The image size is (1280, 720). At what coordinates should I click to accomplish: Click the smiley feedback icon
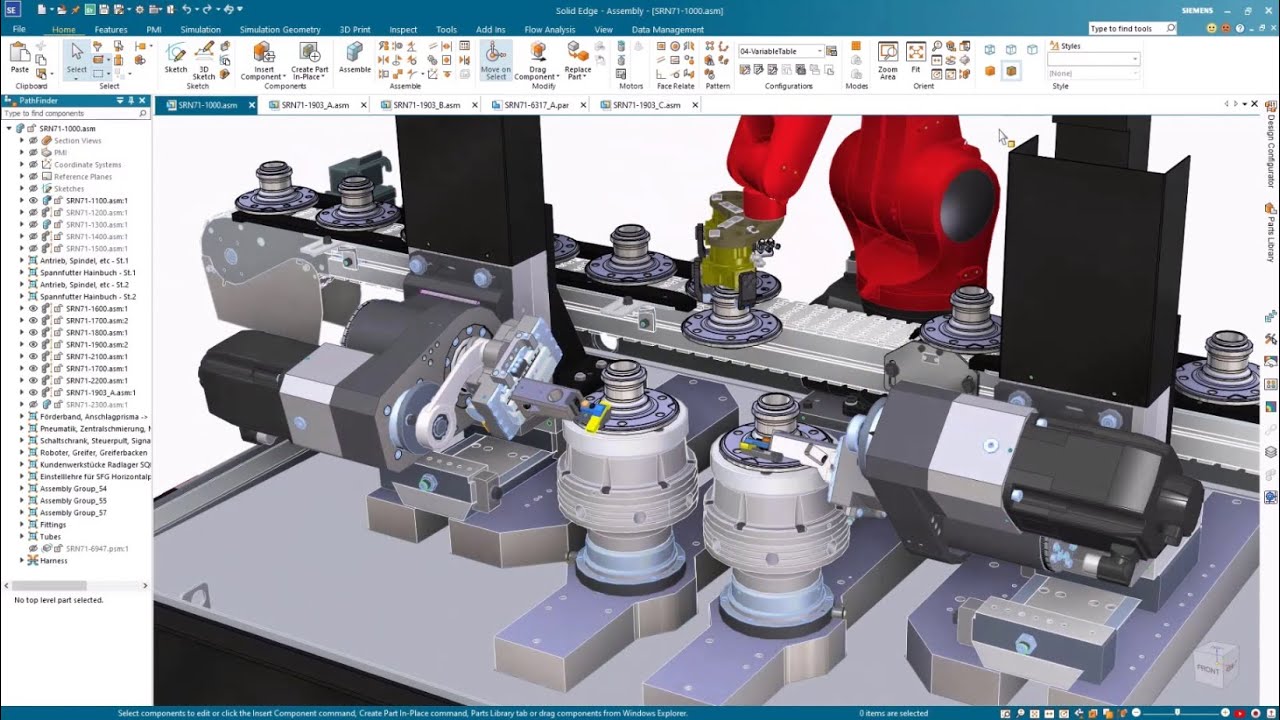pyautogui.click(x=1212, y=28)
